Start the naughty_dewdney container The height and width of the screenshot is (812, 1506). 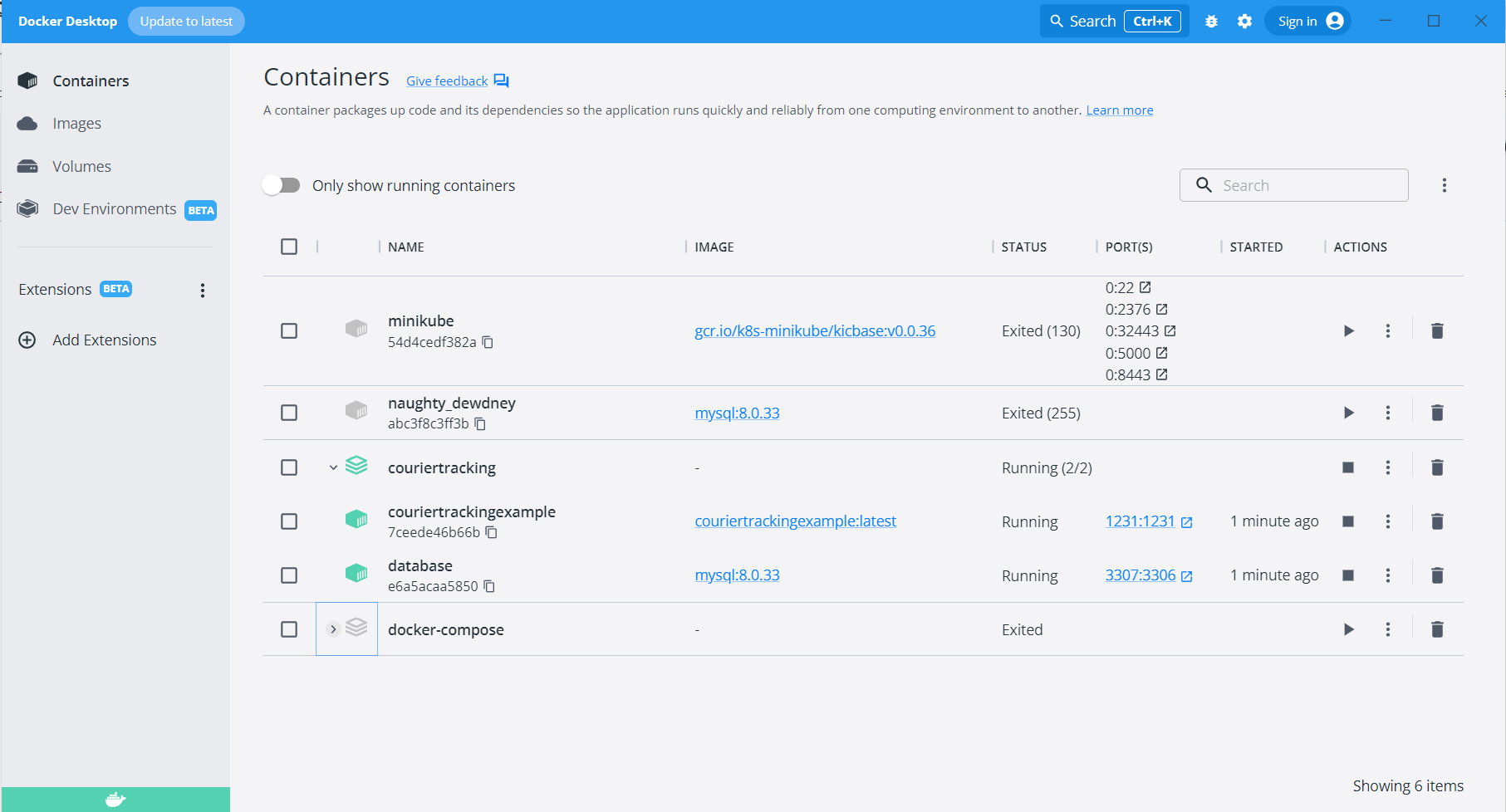(x=1348, y=413)
